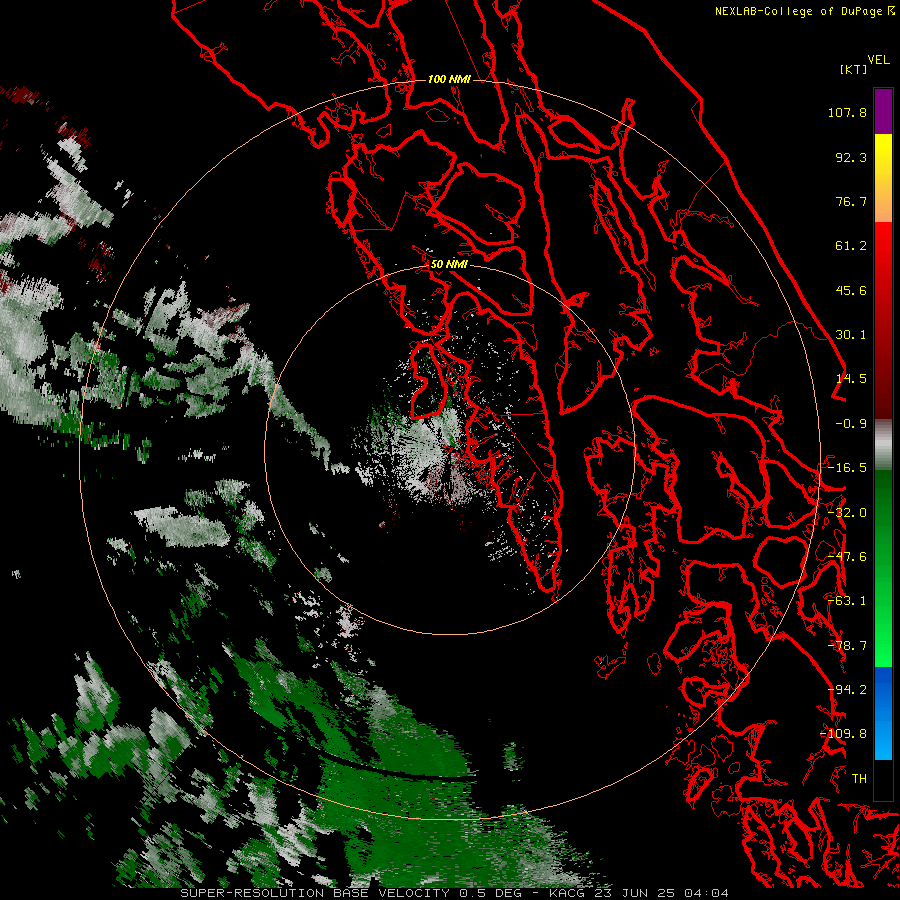Select the 100 NMI range ring label

coord(449,79)
